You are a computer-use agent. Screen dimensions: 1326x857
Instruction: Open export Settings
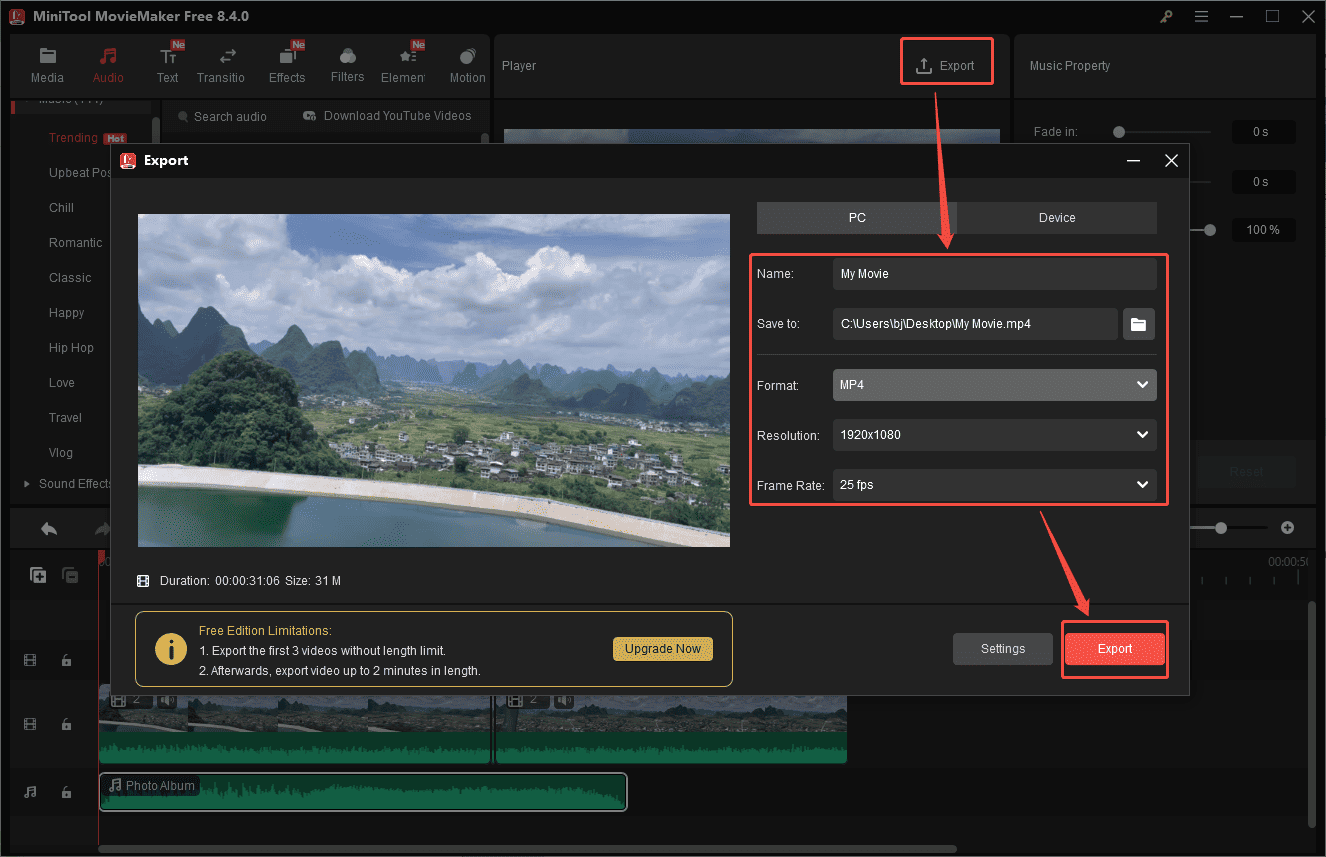point(1002,648)
